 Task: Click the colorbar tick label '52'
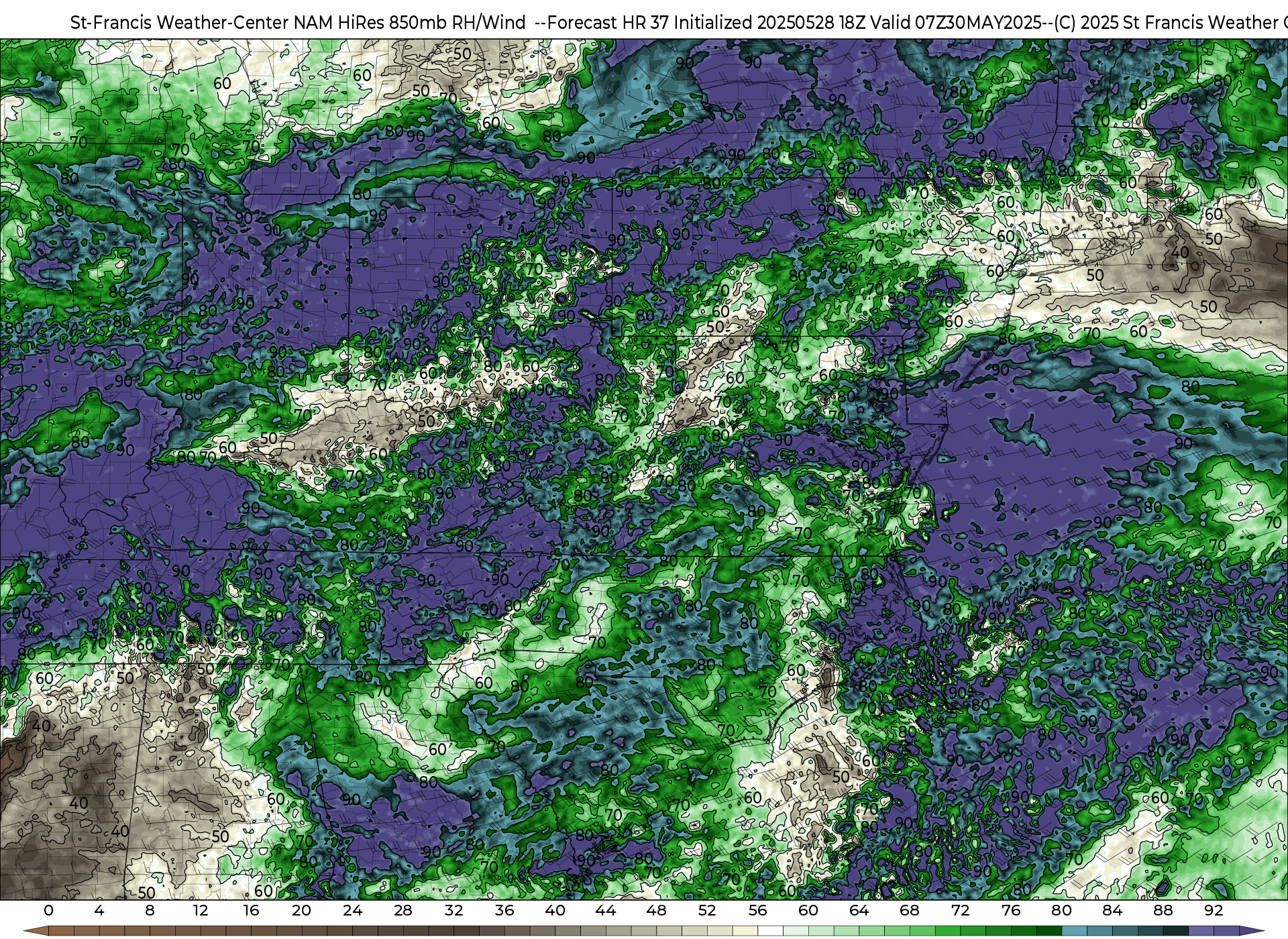707,911
